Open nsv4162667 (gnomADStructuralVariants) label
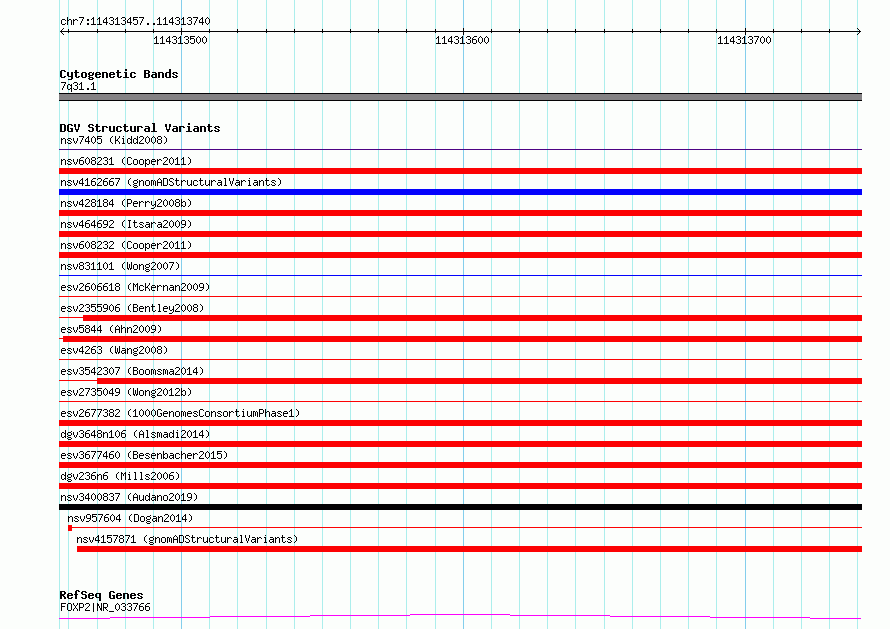The image size is (890, 629). coord(171,182)
